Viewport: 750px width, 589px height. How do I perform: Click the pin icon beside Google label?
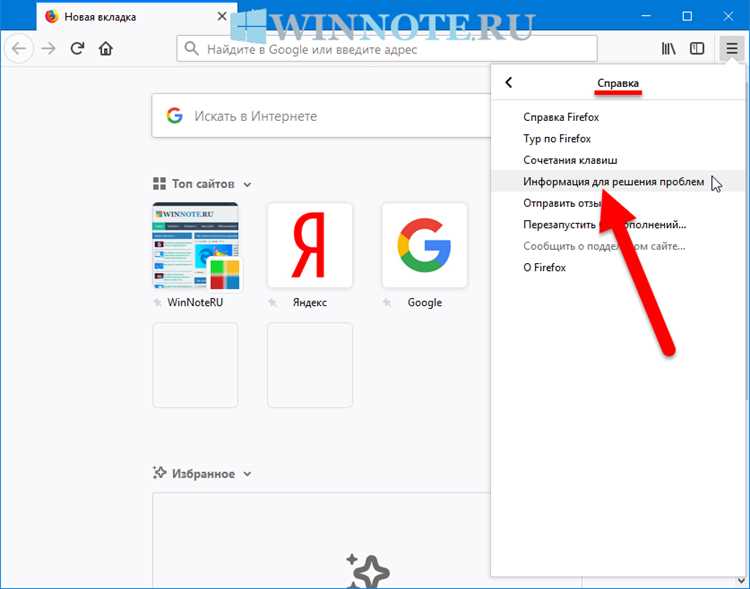pos(387,302)
